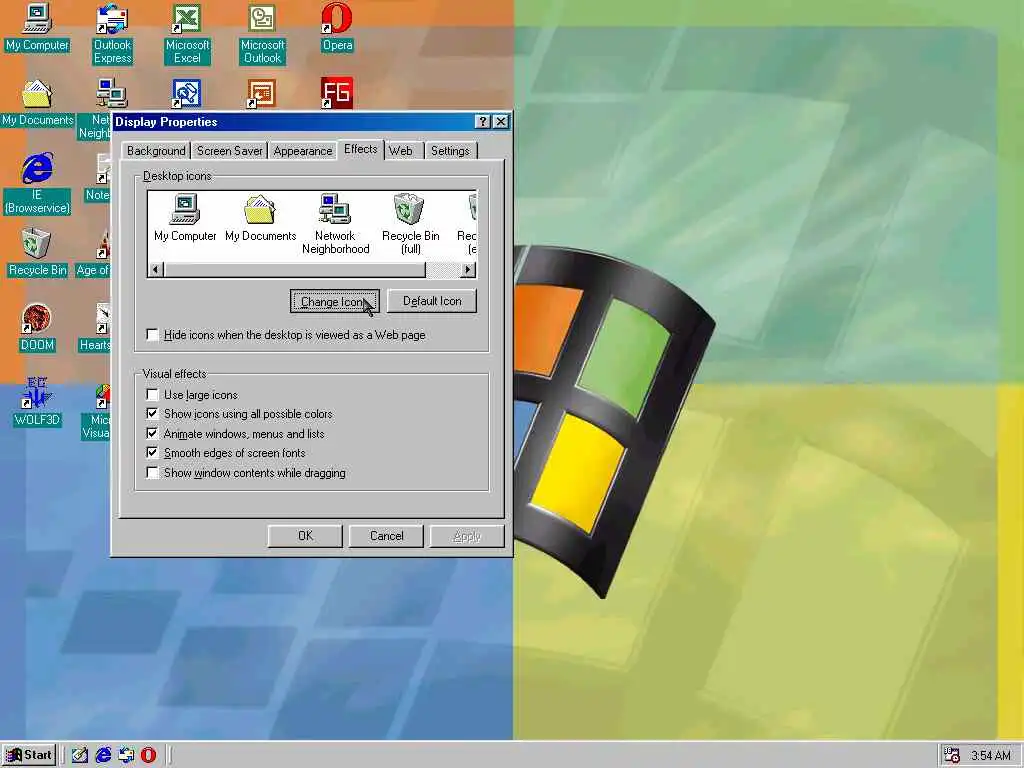Switch to the Background tab
The image size is (1024, 768).
[x=156, y=151]
